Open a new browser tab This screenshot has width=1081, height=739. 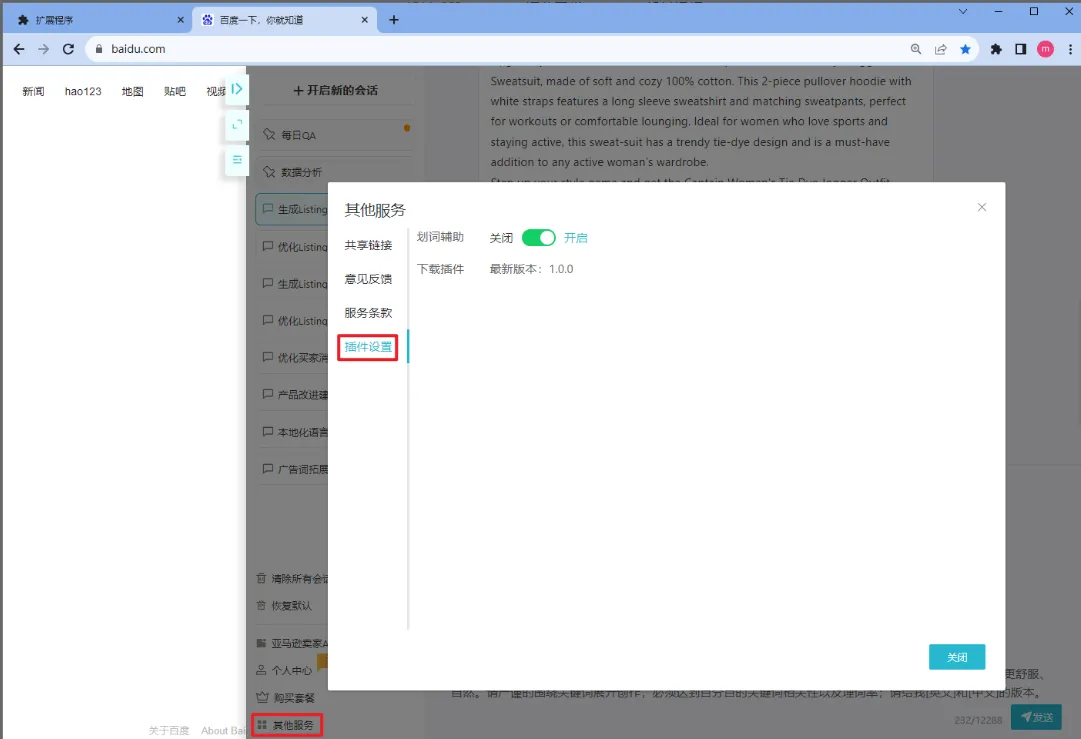pyautogui.click(x=394, y=20)
